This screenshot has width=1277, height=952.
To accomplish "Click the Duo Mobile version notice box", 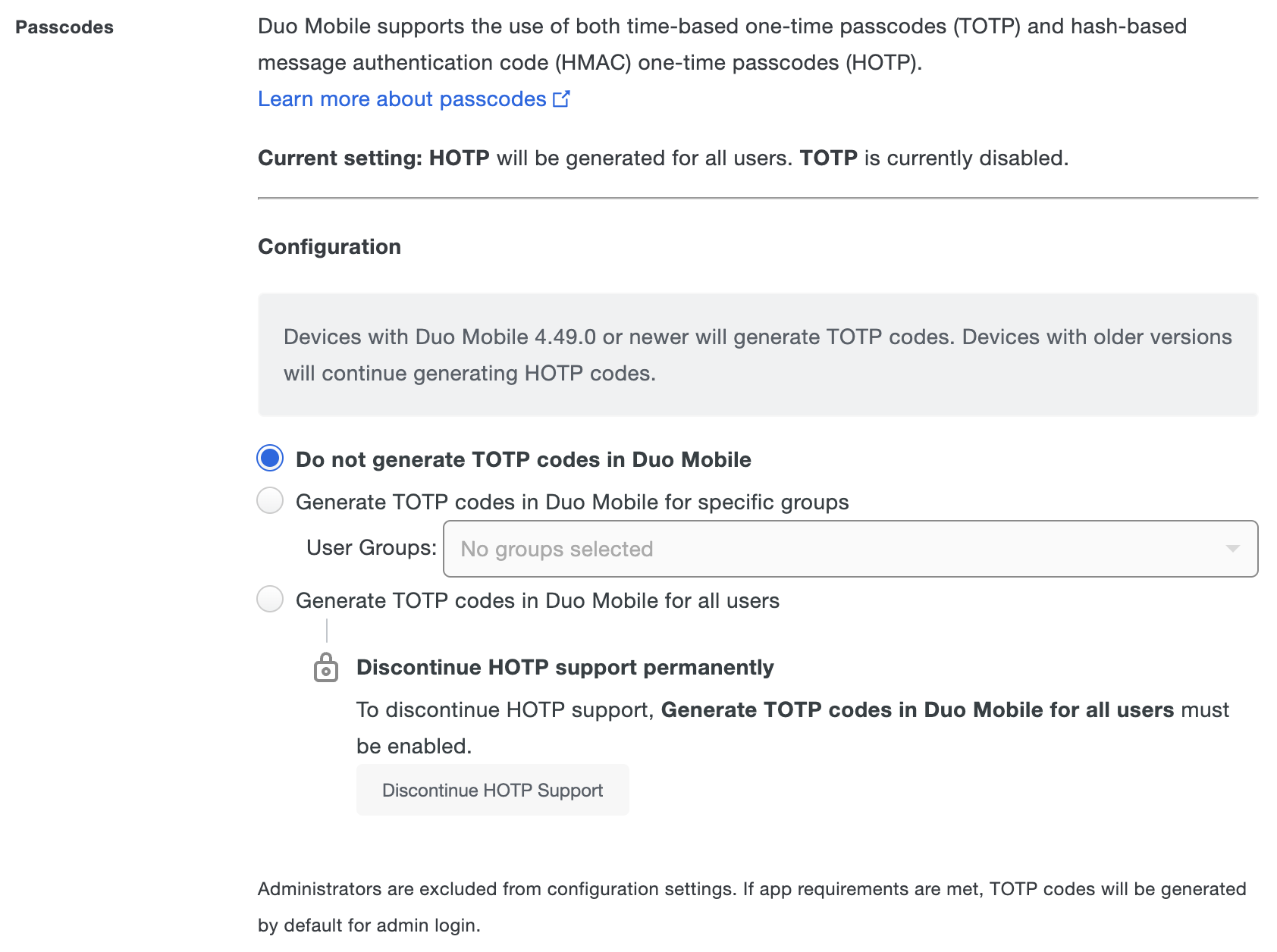I will pyautogui.click(x=758, y=354).
